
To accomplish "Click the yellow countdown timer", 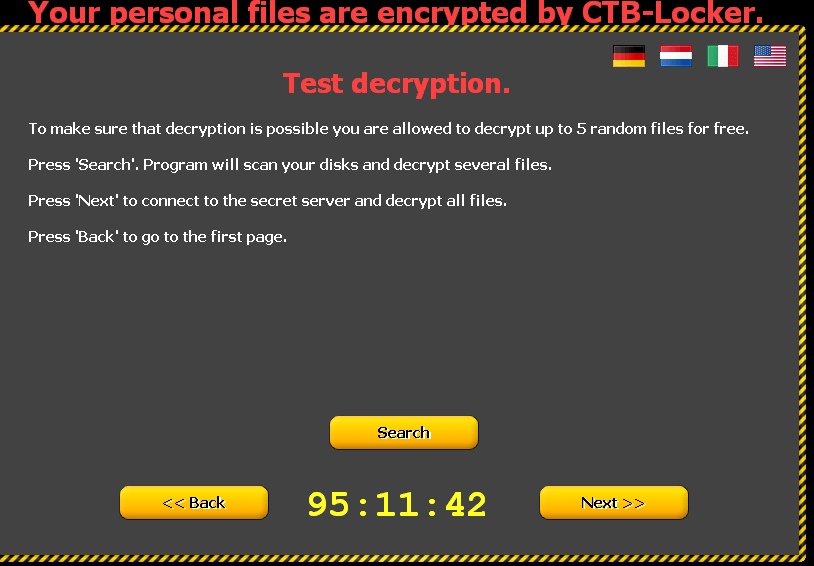I will click(397, 504).
